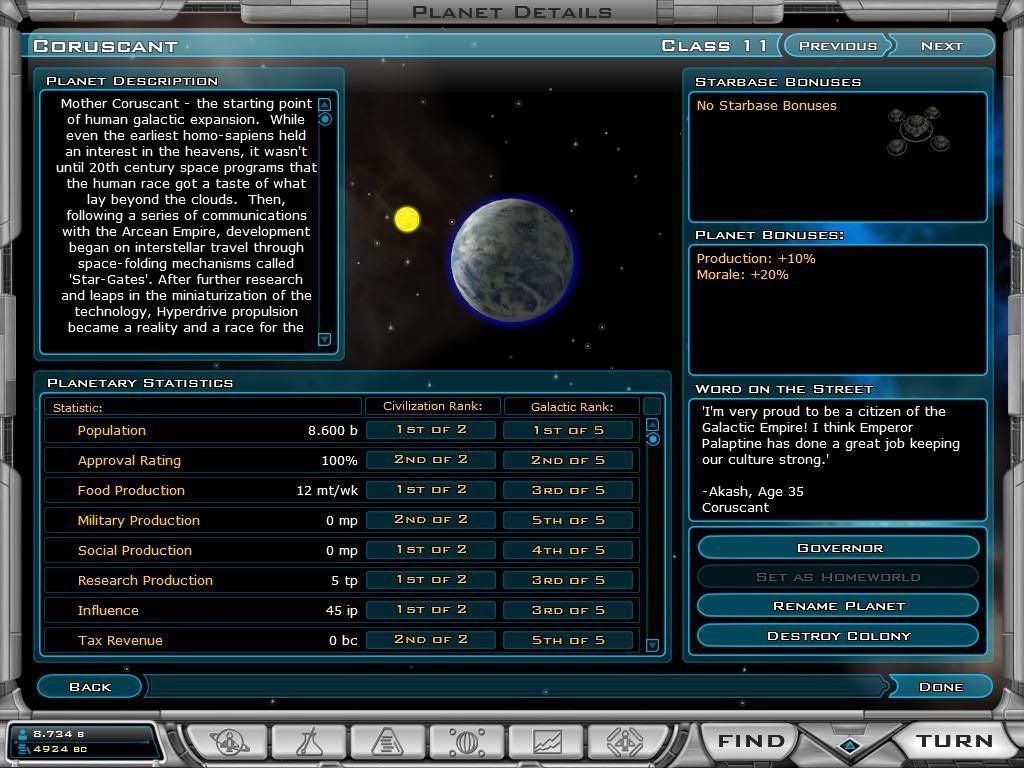This screenshot has width=1024, height=768.
Task: Click the Back button
Action: coord(90,686)
